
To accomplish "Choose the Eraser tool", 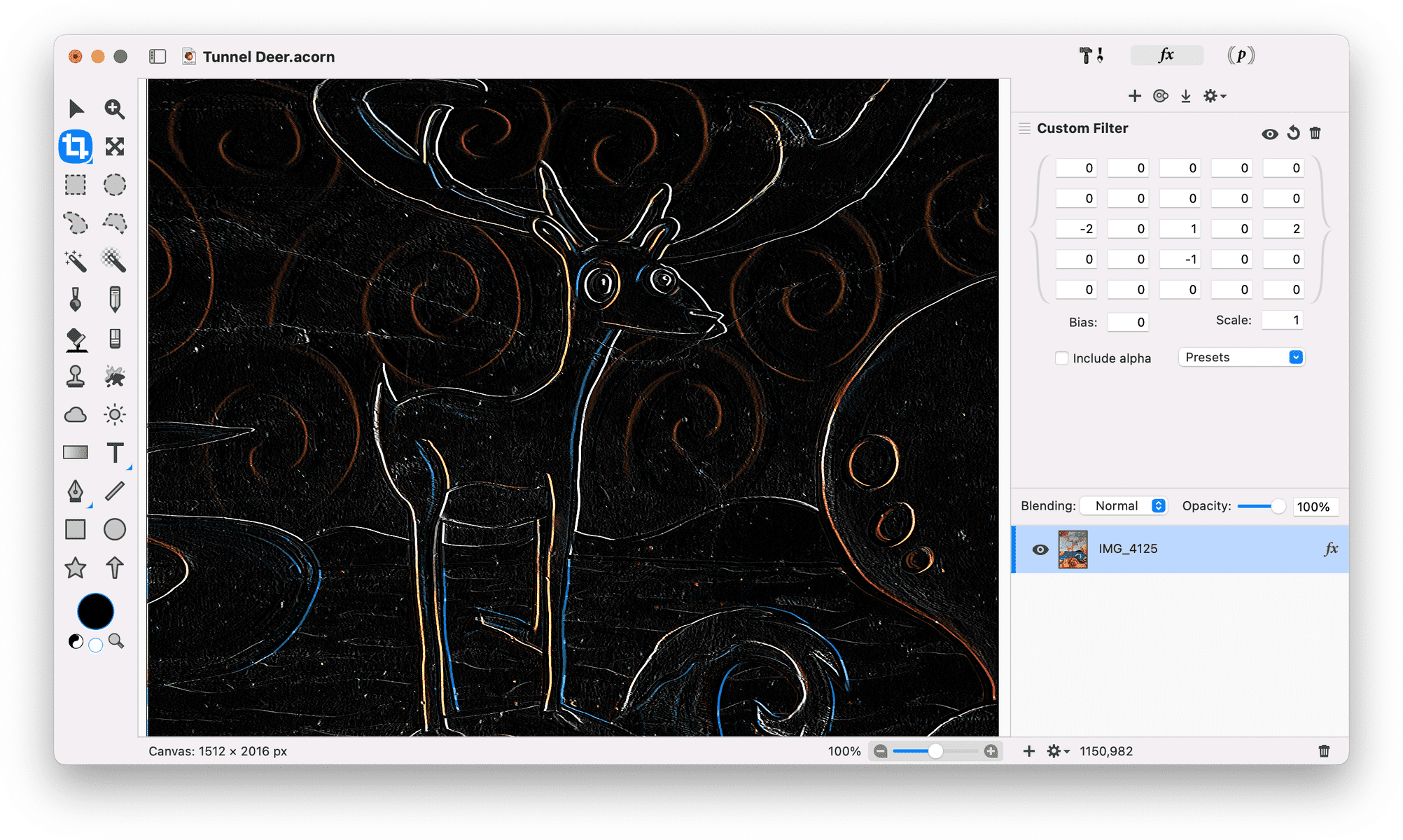I will click(x=115, y=339).
